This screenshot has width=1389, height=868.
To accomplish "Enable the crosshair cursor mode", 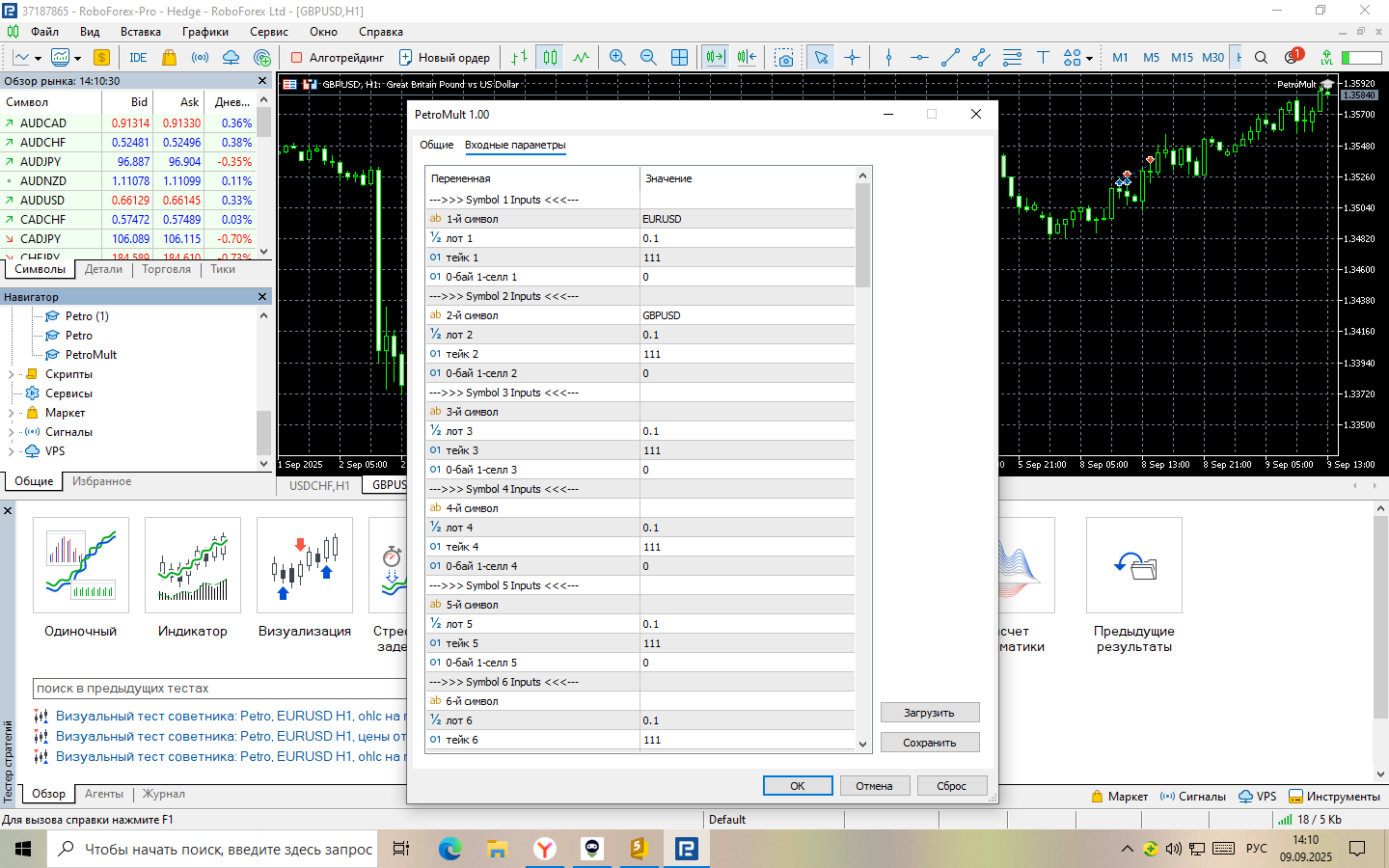I will 852,58.
